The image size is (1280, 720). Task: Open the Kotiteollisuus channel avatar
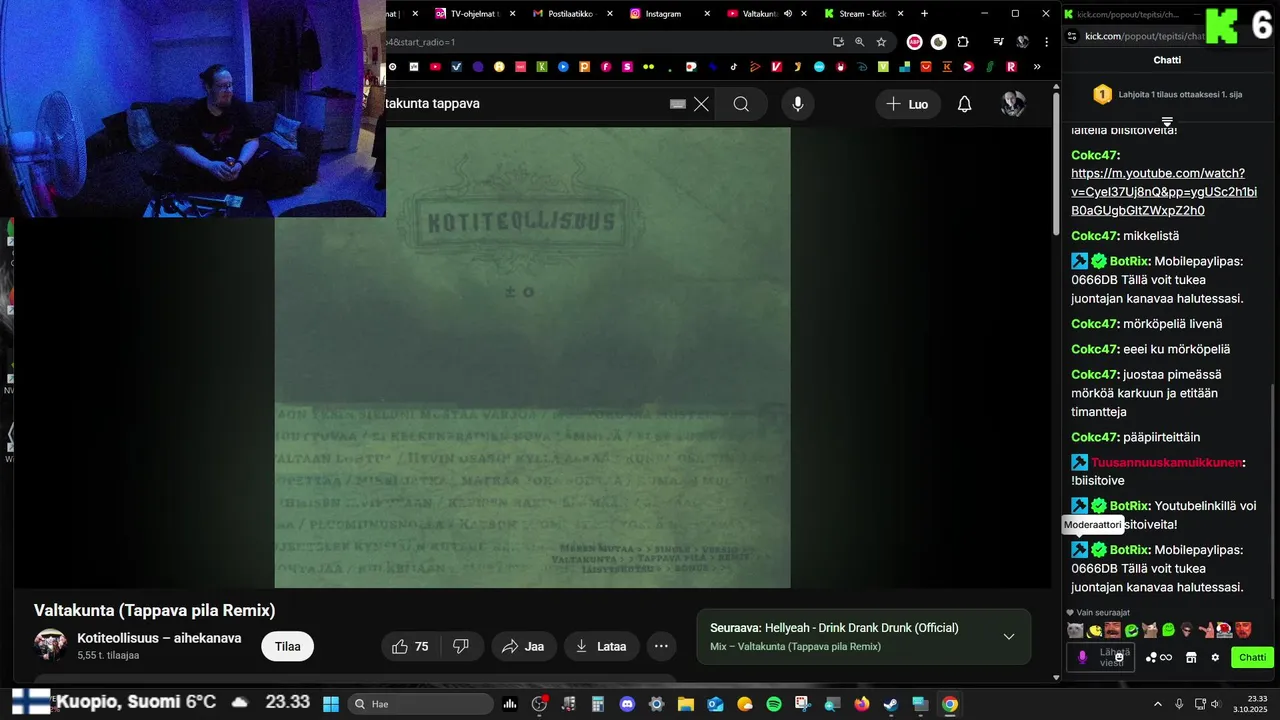click(x=50, y=645)
